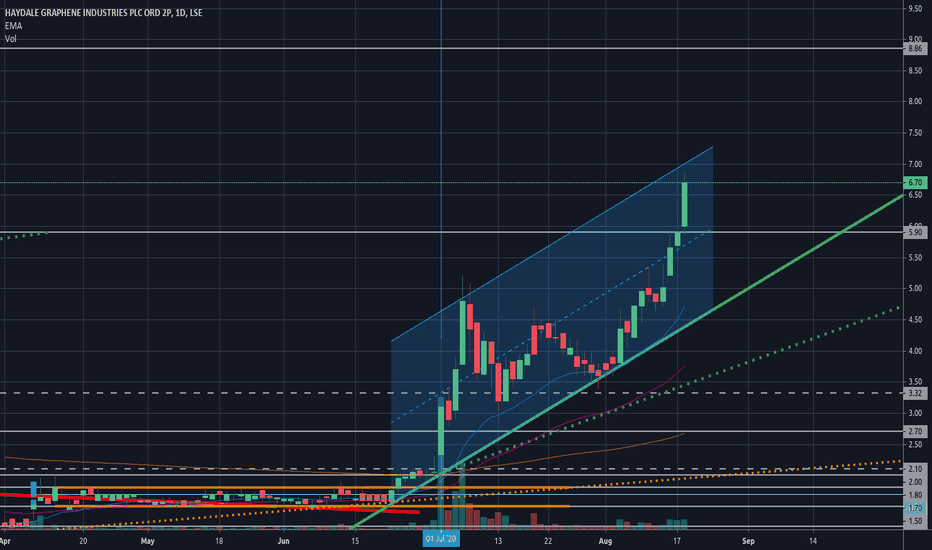Image resolution: width=932 pixels, height=550 pixels.
Task: Click the 6.50 price axis label
Action: point(915,195)
